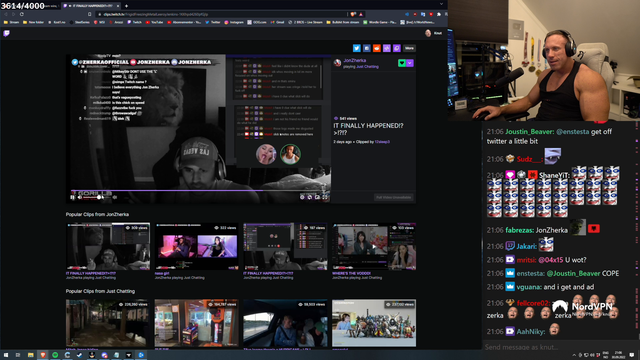640x360 pixels.
Task: Open the WHERE'S THE VODDD! clip thumbnail
Action: pyautogui.click(x=374, y=246)
